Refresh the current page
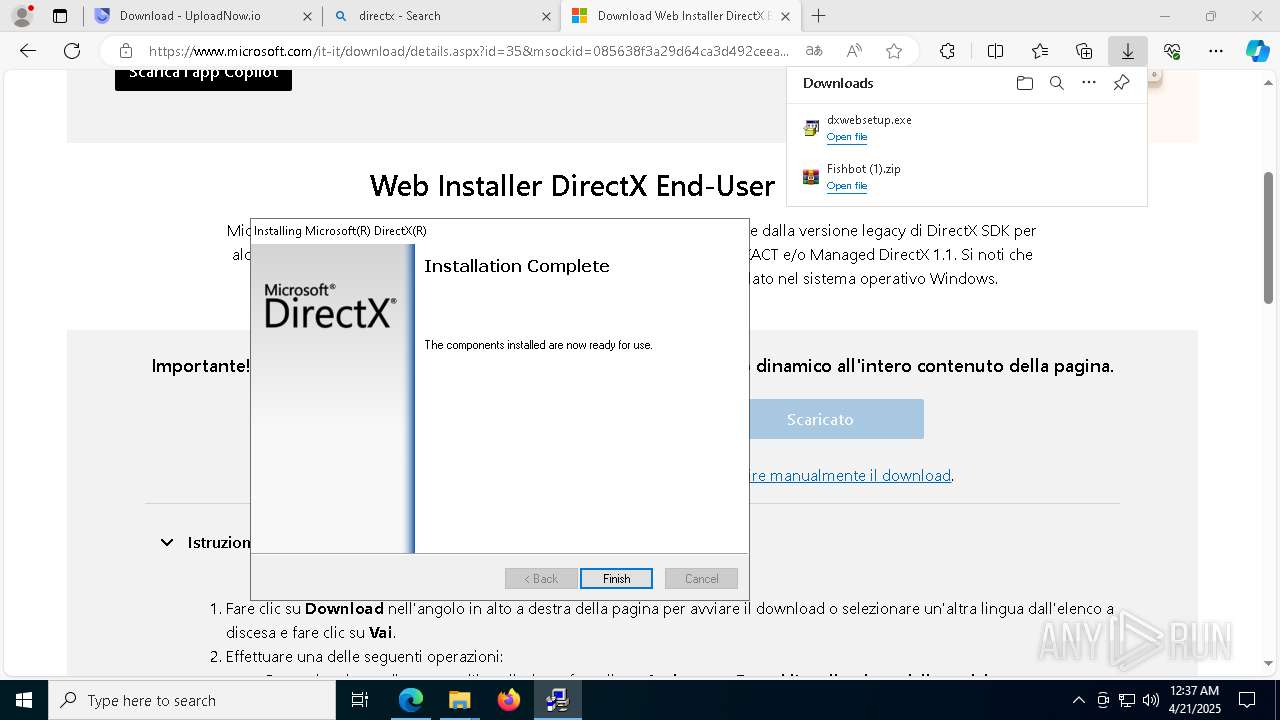The width and height of the screenshot is (1280, 720). 72,51
